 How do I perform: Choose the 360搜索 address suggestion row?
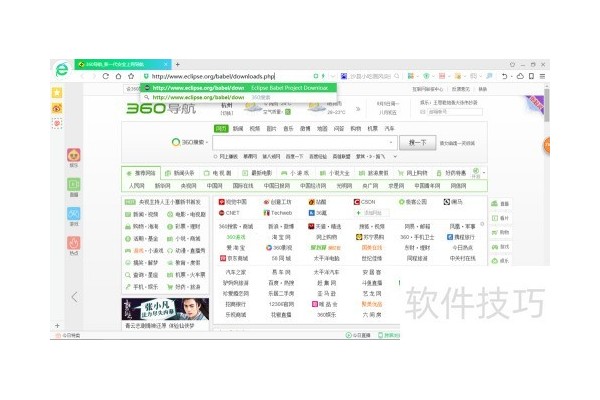point(239,98)
